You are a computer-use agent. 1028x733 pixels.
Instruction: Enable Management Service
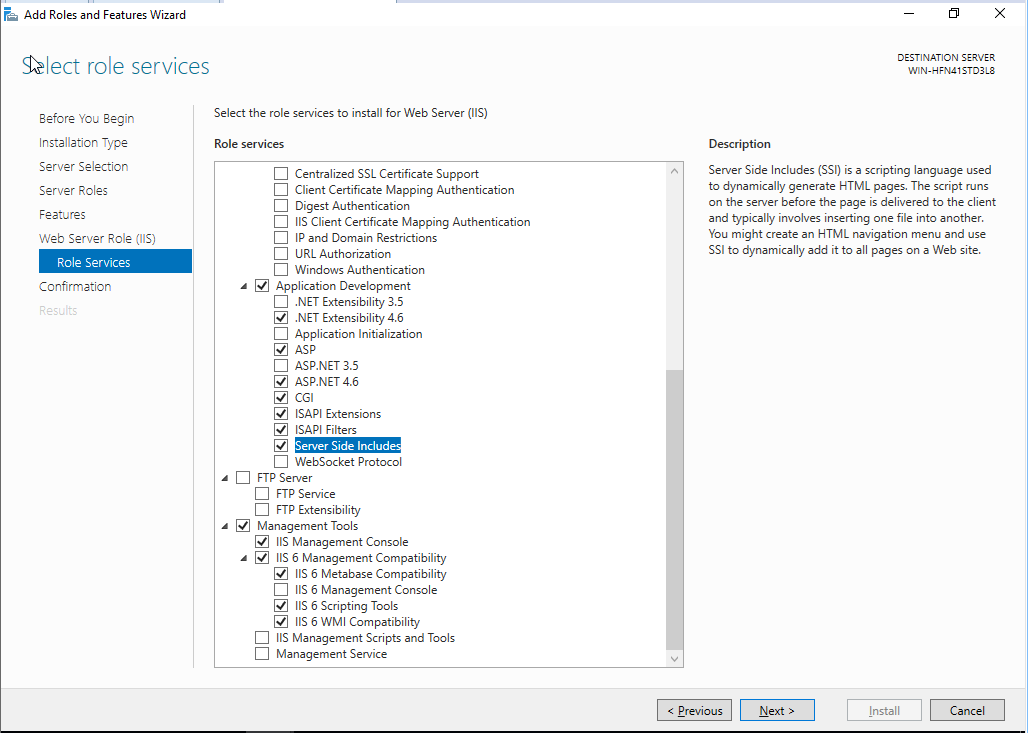pos(262,653)
